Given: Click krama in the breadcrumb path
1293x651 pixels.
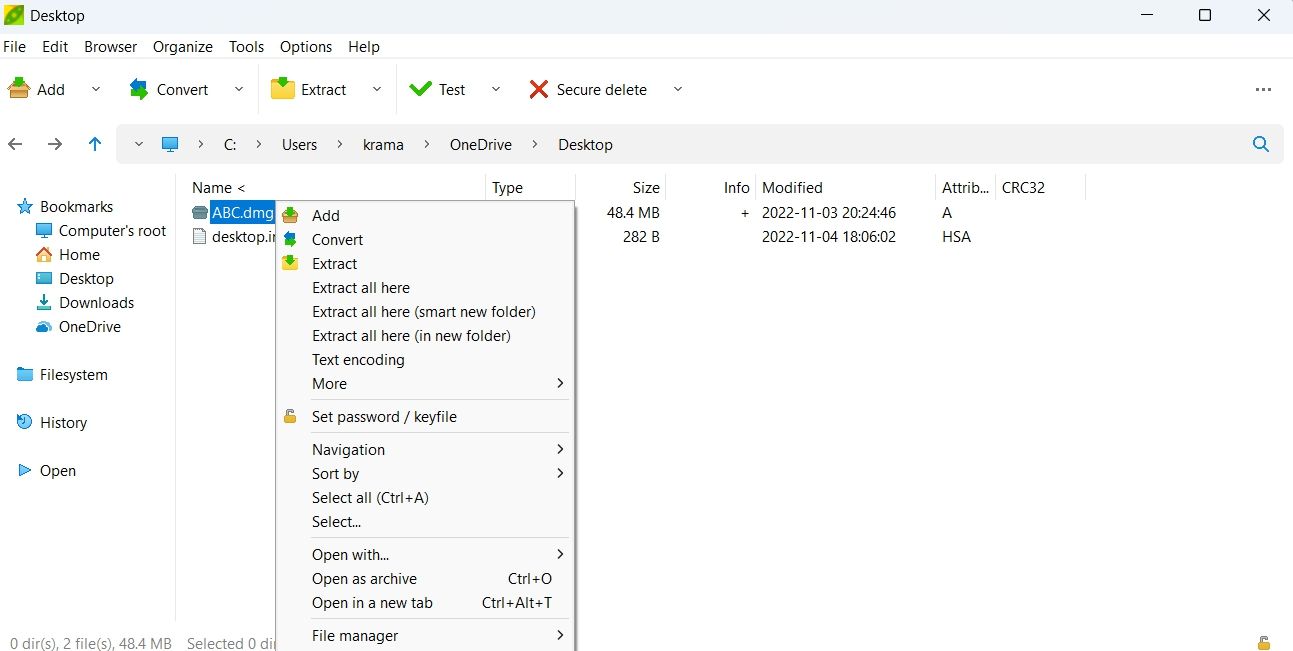Looking at the screenshot, I should pos(384,144).
